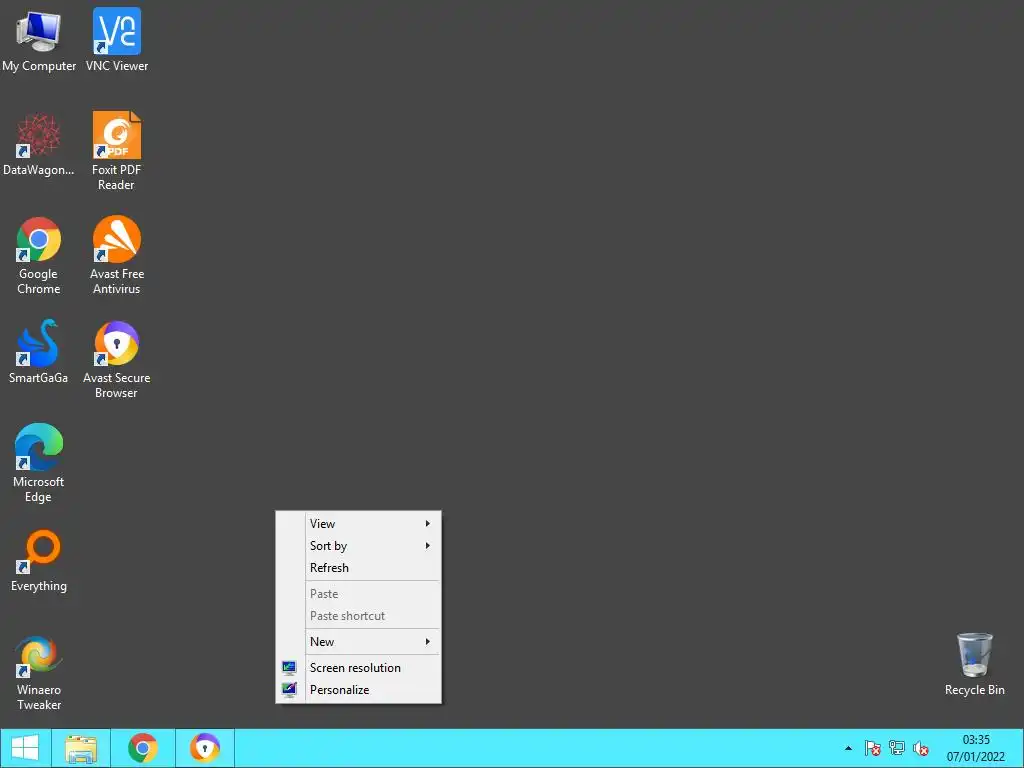
Task: Select the Avast Free Antivirus shortcut
Action: (116, 255)
